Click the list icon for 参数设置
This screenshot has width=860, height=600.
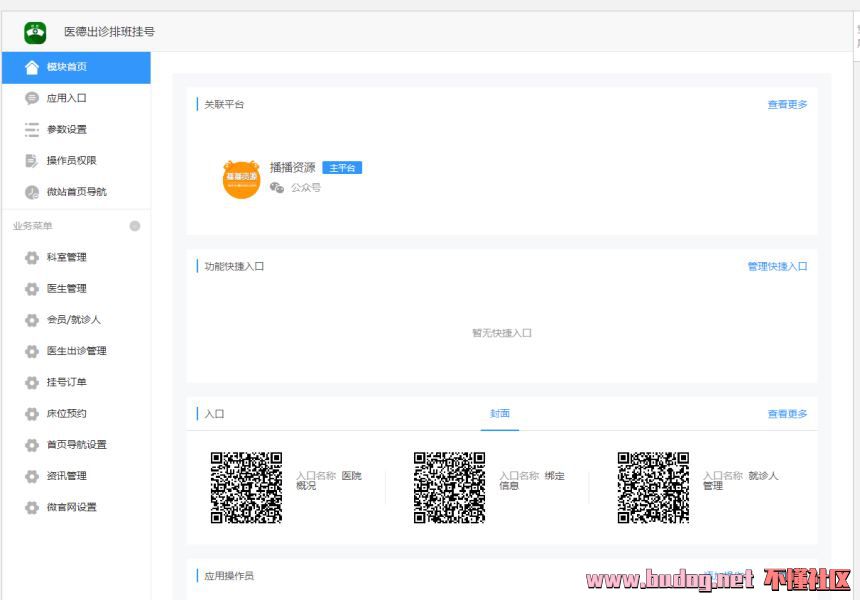click(x=32, y=129)
